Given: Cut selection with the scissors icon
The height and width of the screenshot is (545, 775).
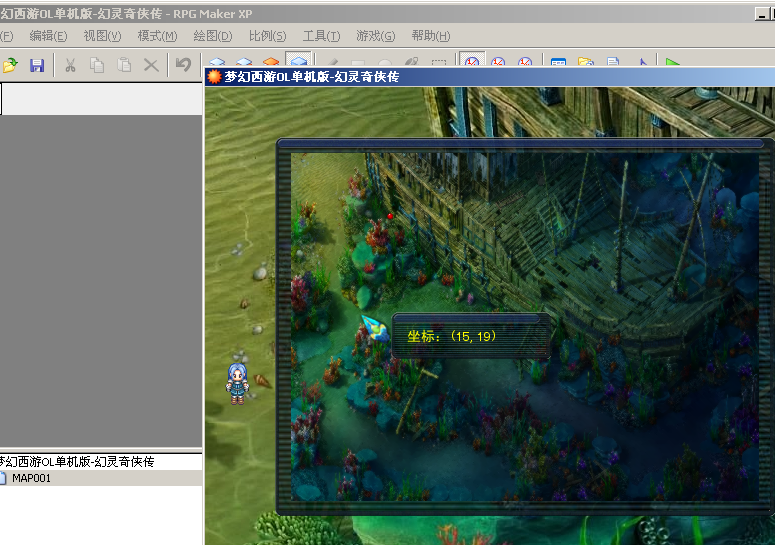Looking at the screenshot, I should click(70, 65).
